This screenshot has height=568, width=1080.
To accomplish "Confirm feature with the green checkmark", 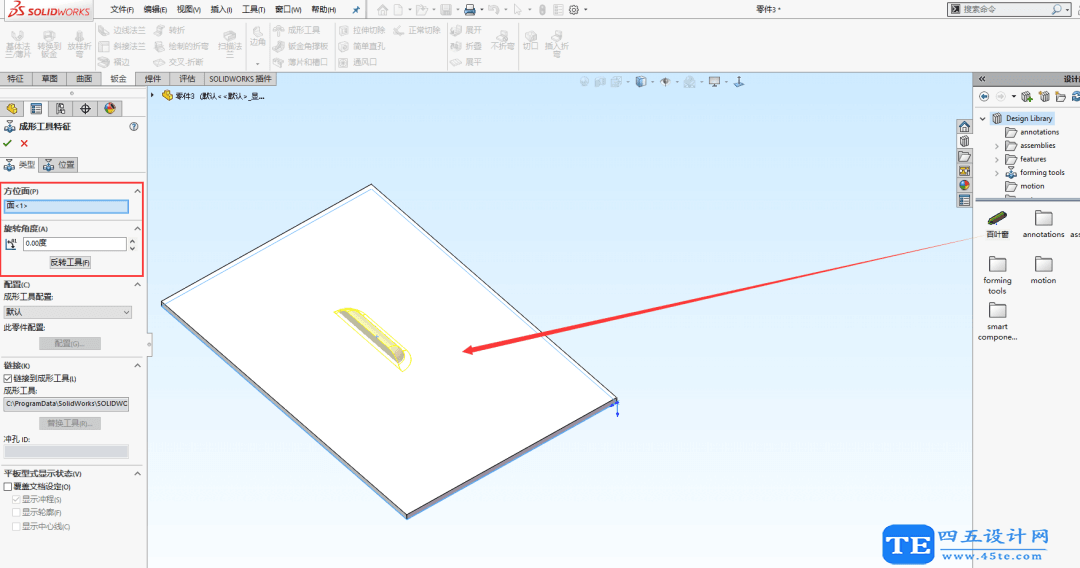I will (x=8, y=143).
